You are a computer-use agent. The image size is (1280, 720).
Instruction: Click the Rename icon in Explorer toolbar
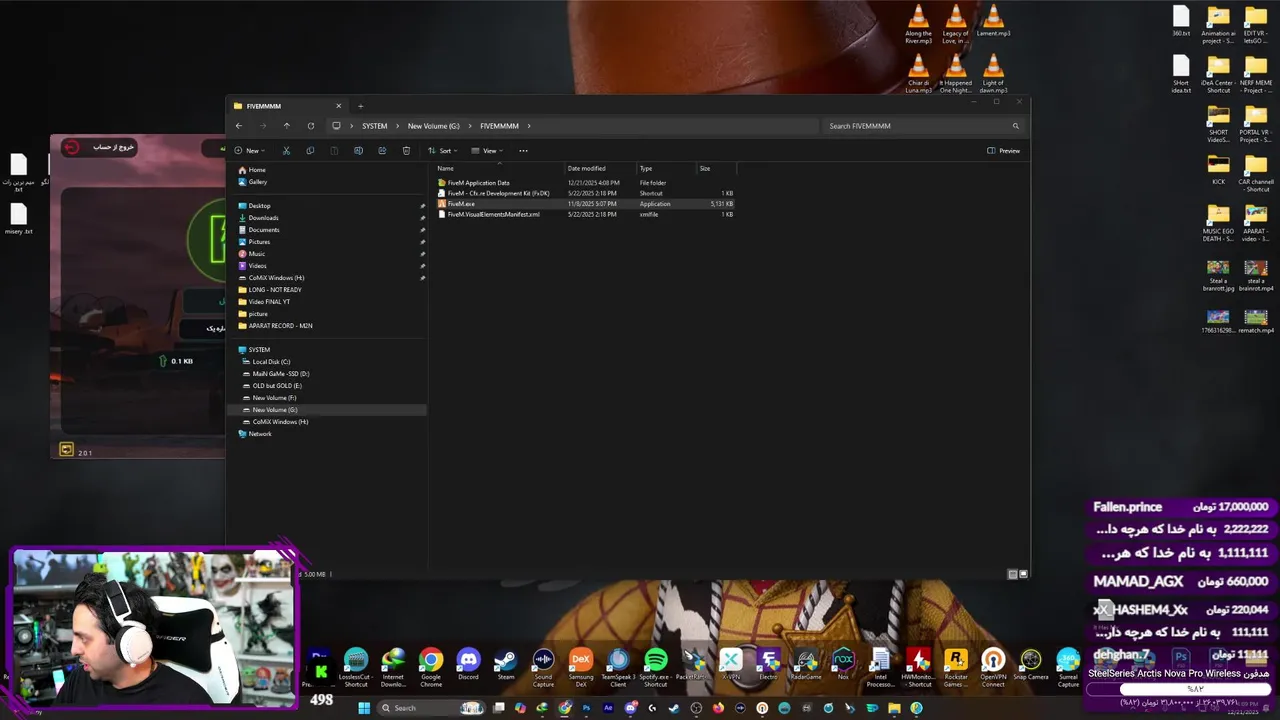pos(358,151)
